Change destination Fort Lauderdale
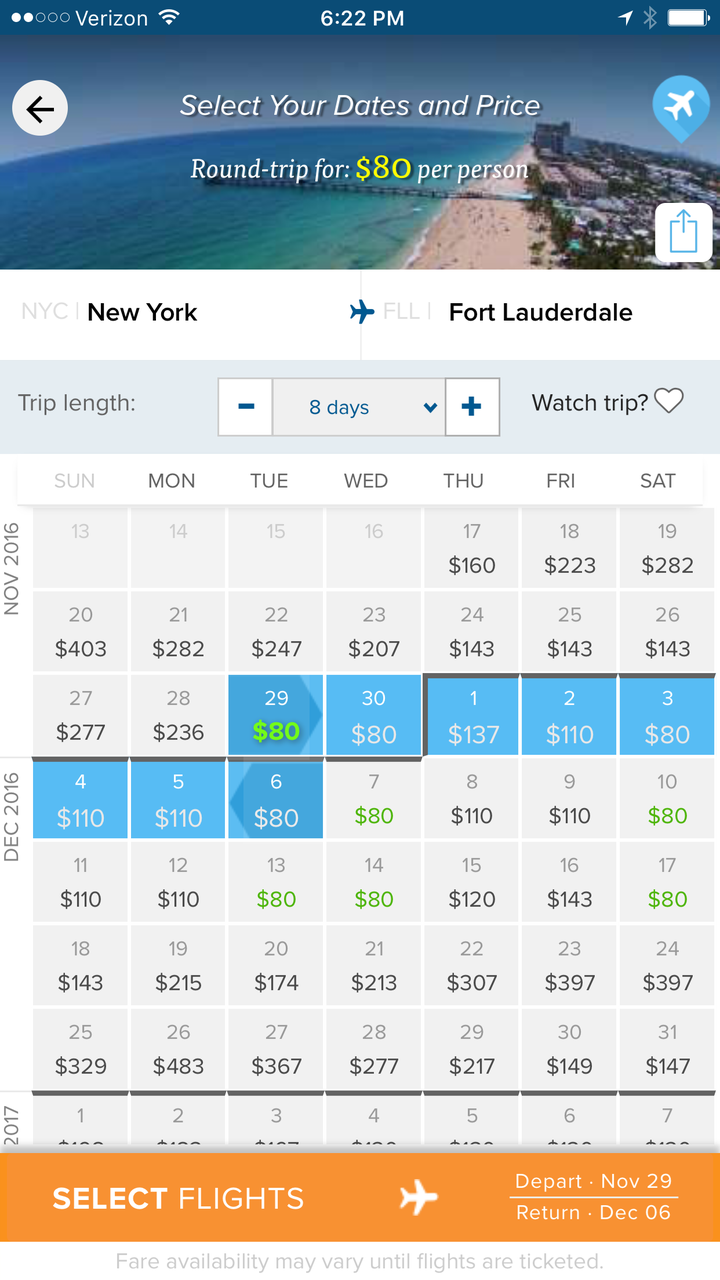The width and height of the screenshot is (720, 1280). [540, 312]
